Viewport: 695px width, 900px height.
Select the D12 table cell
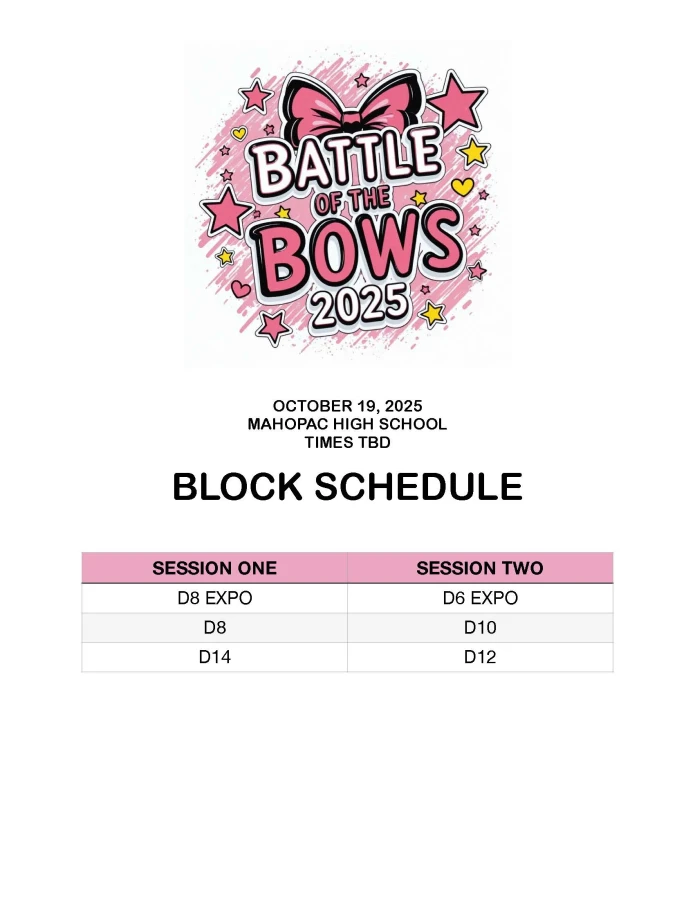click(x=480, y=657)
